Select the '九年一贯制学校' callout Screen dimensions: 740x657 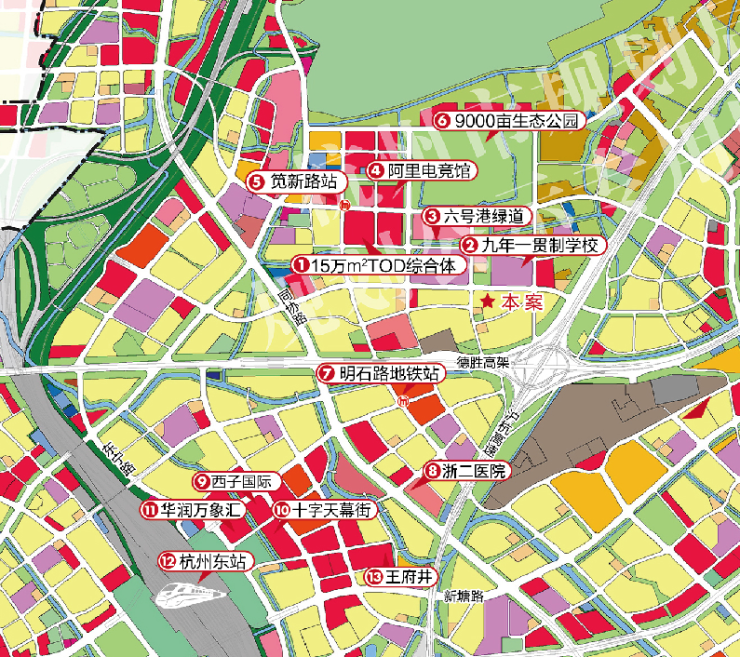533,245
